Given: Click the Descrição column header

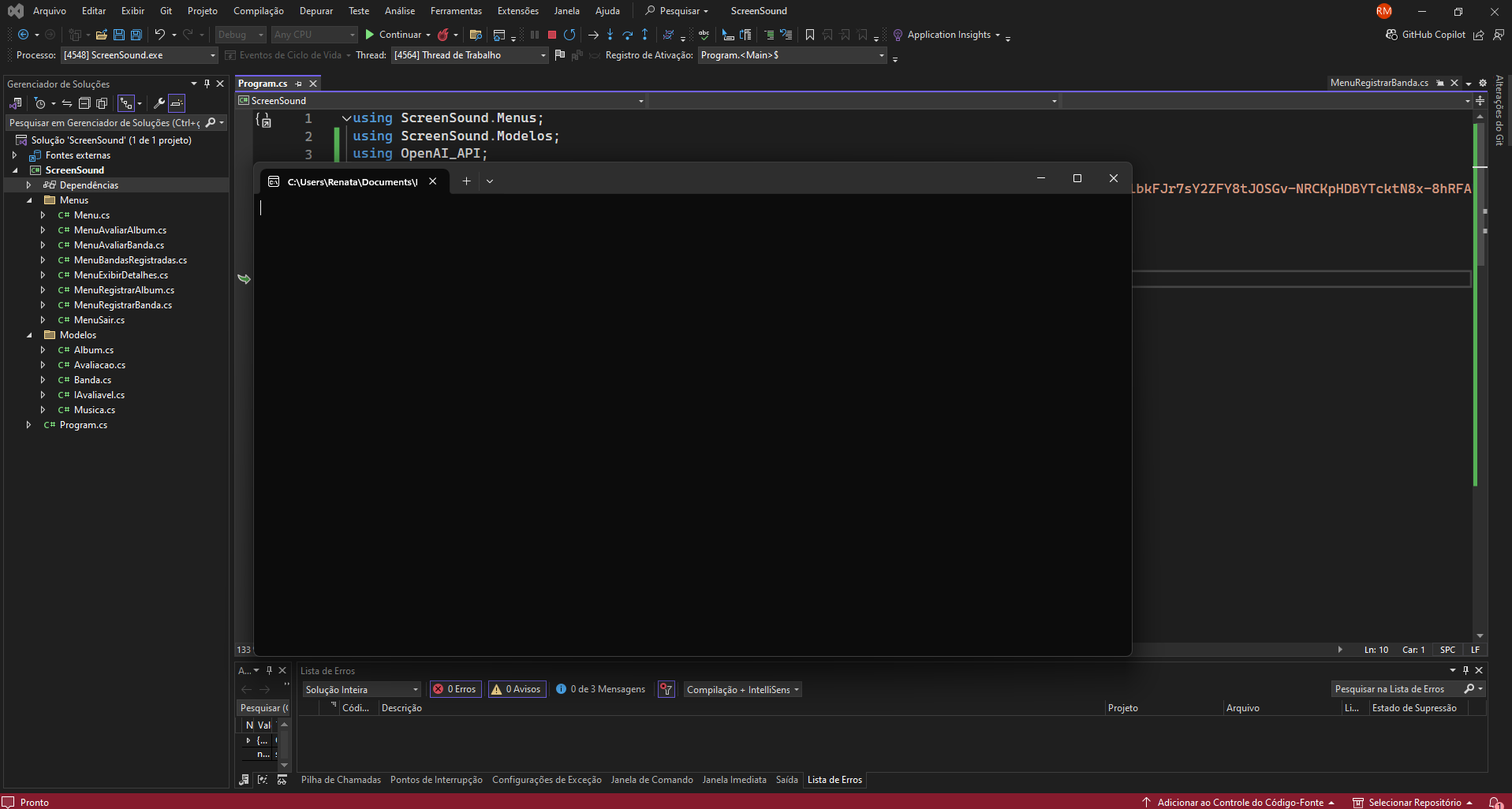Looking at the screenshot, I should click(x=401, y=708).
